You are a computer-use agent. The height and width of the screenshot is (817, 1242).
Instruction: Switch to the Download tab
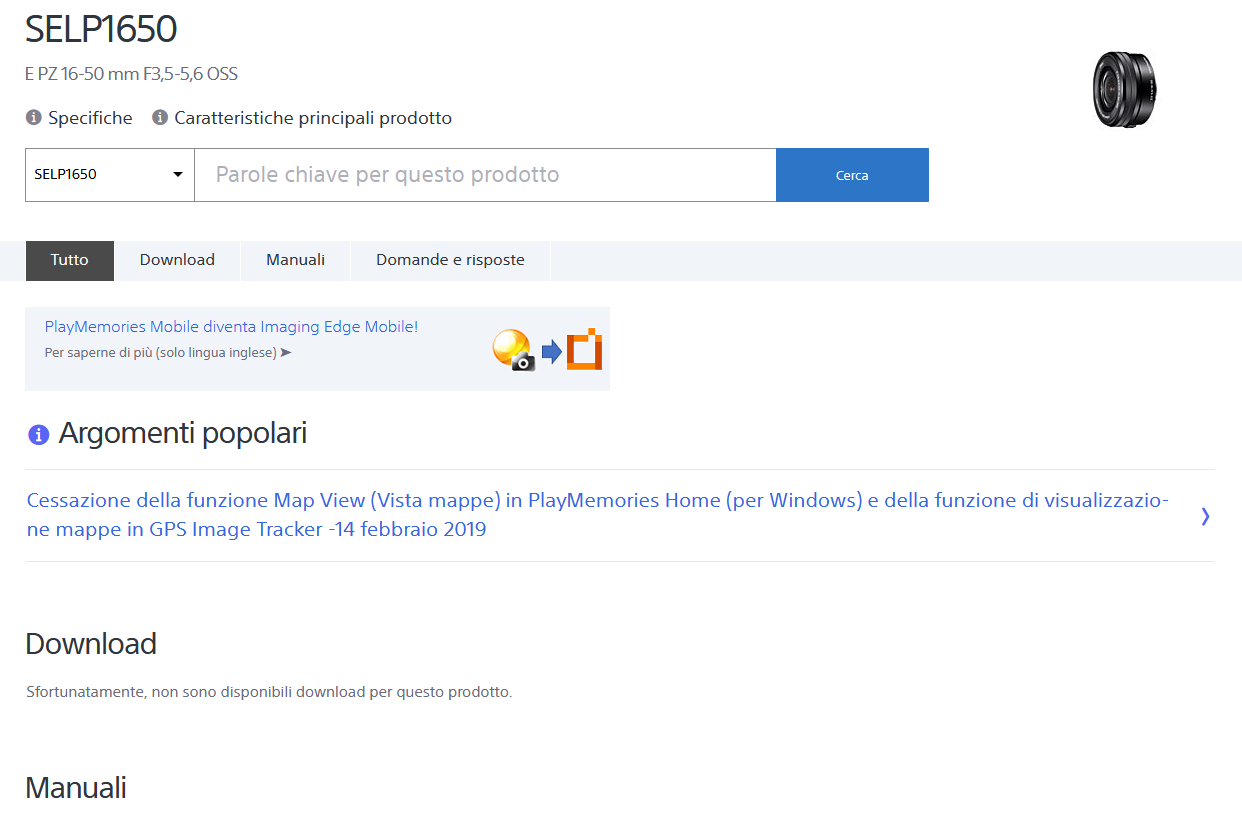click(177, 260)
